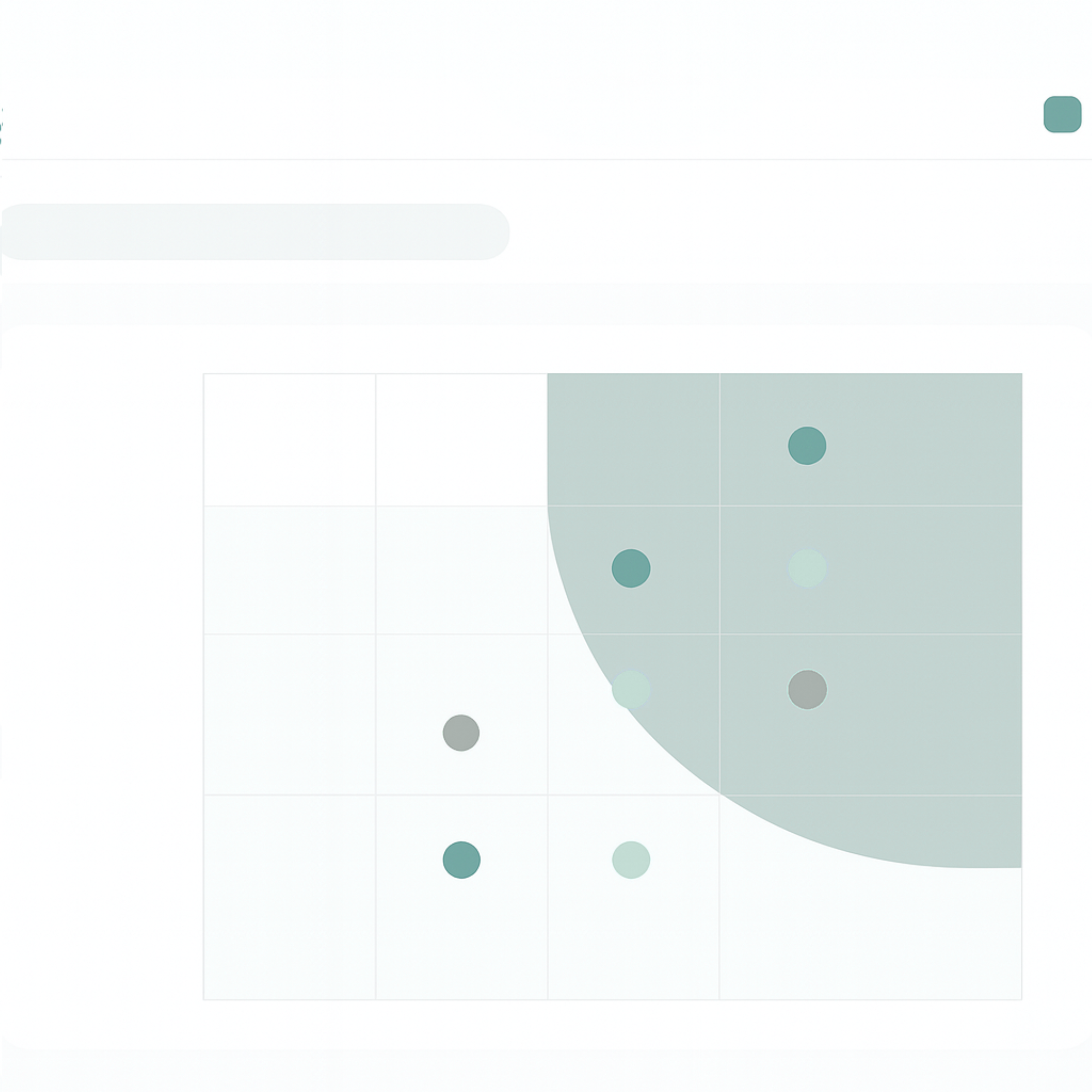Select the gray dot outside the shaded region
Image resolution: width=1092 pixels, height=1092 pixels.
[x=461, y=733]
